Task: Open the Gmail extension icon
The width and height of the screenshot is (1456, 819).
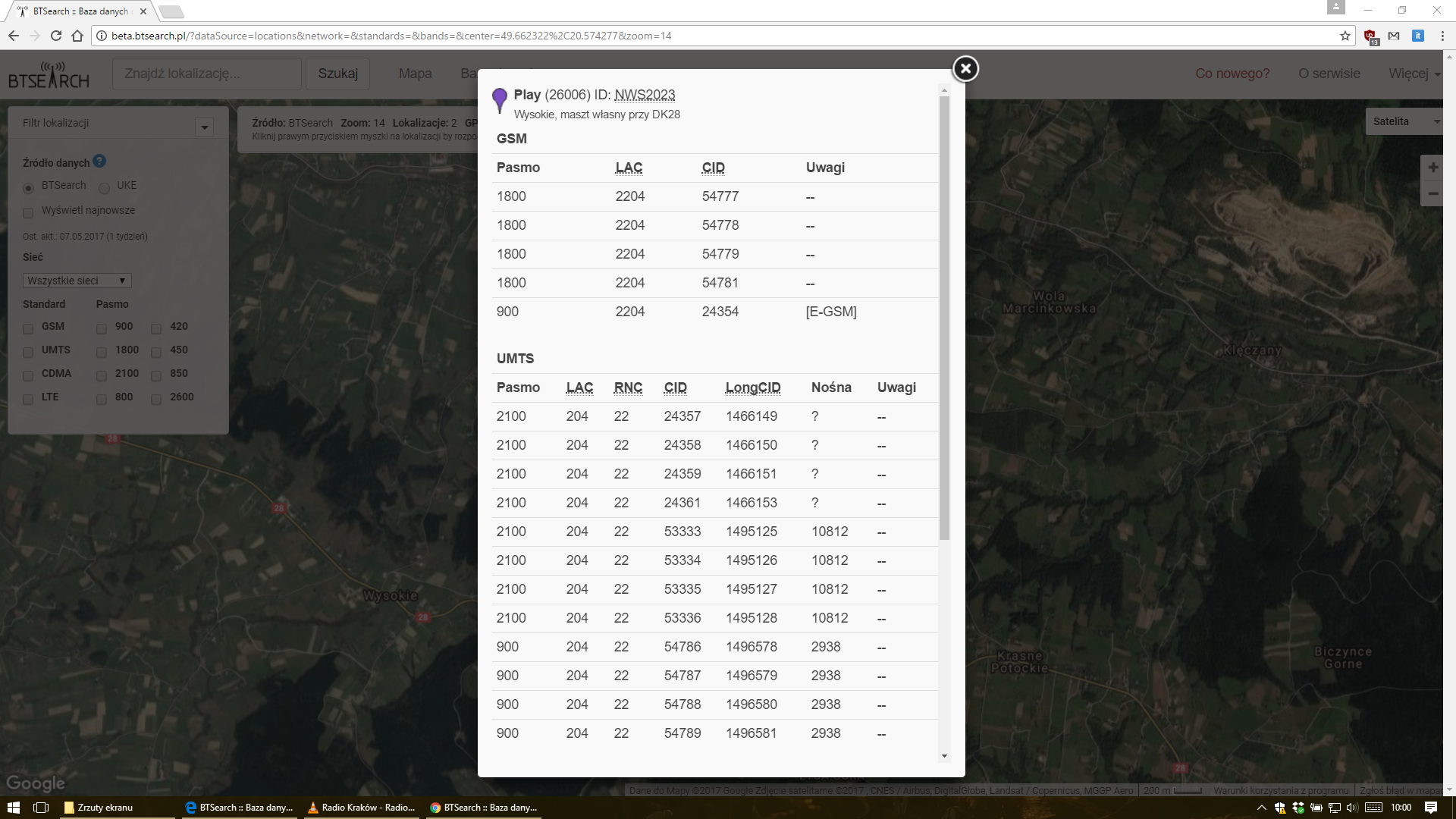Action: [x=1394, y=36]
